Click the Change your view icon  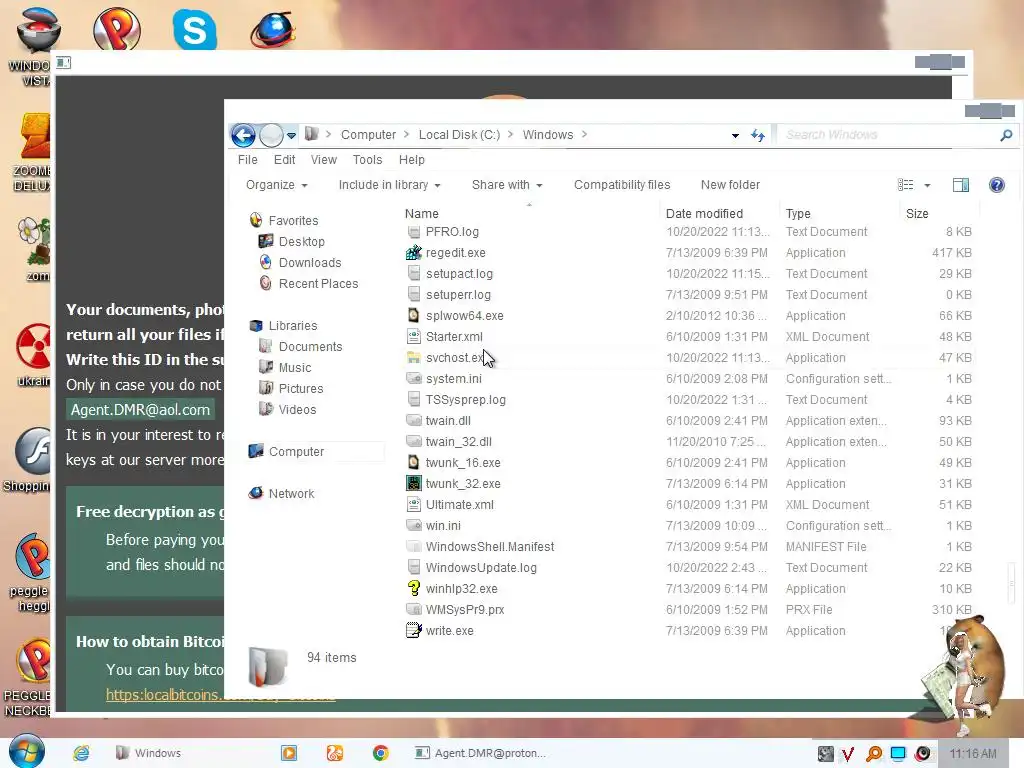coord(906,185)
